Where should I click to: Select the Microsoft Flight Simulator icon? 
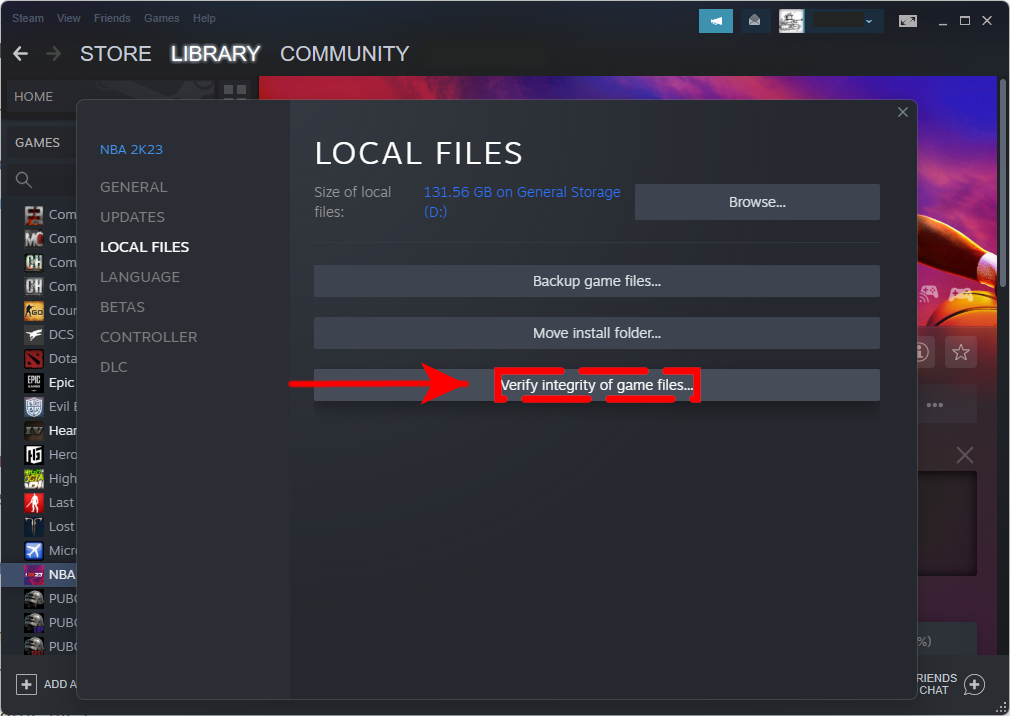33,551
